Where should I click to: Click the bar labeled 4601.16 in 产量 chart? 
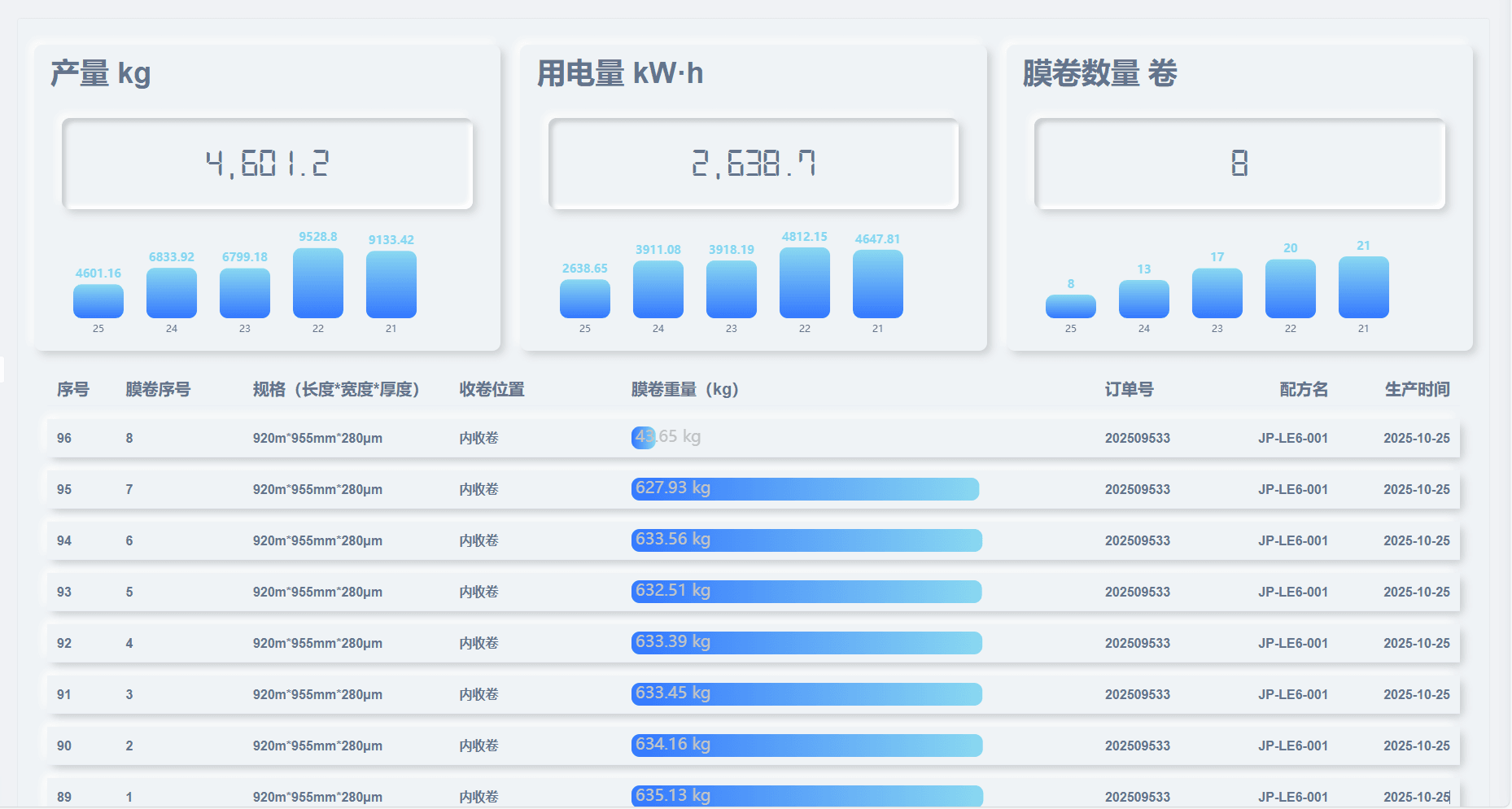point(98,301)
